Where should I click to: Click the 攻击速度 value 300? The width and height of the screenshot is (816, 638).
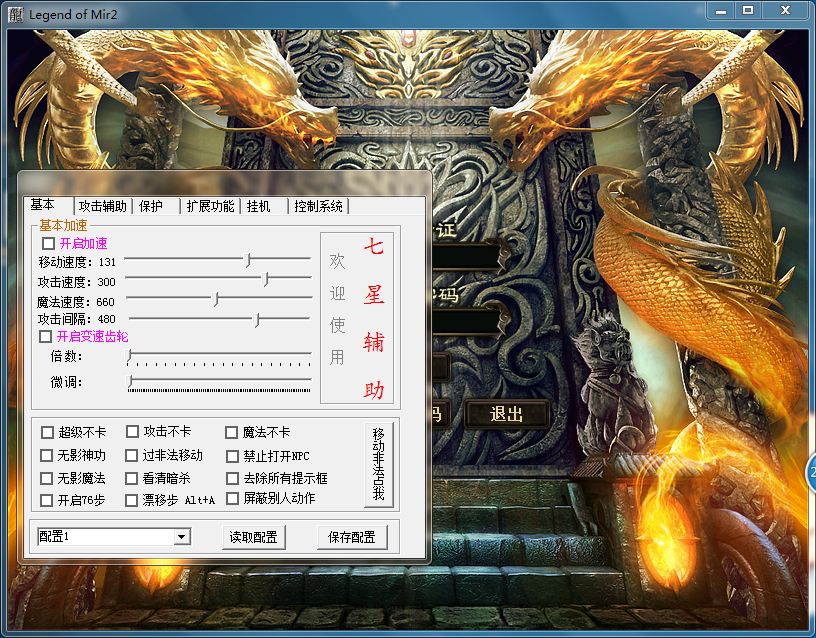(106, 282)
